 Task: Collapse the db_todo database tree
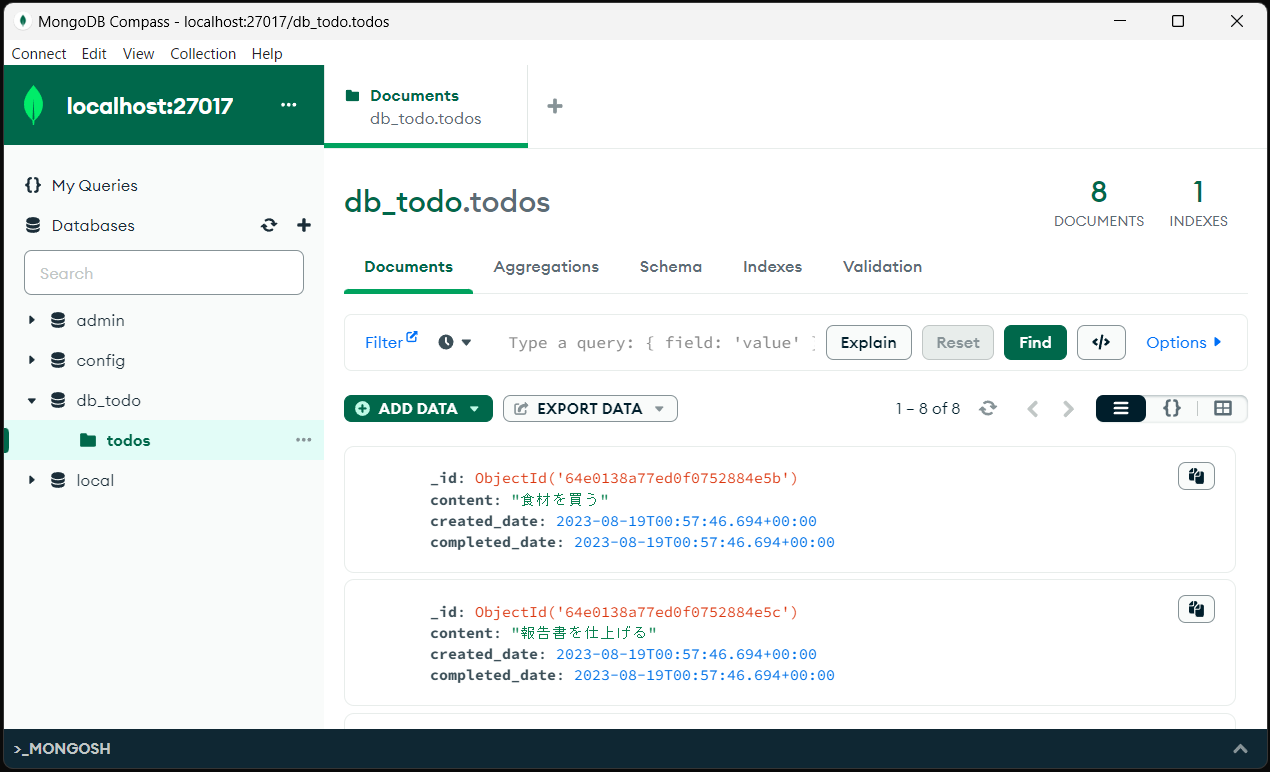32,400
